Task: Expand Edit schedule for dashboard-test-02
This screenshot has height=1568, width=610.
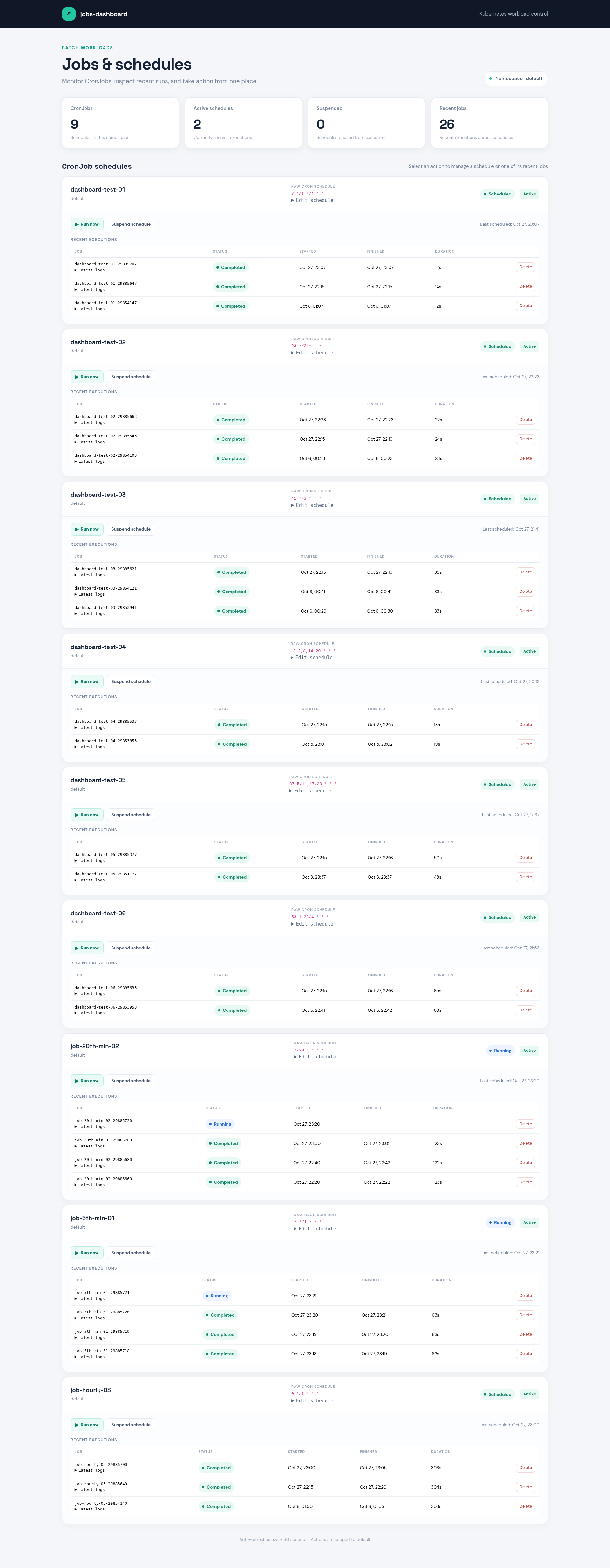Action: point(312,353)
